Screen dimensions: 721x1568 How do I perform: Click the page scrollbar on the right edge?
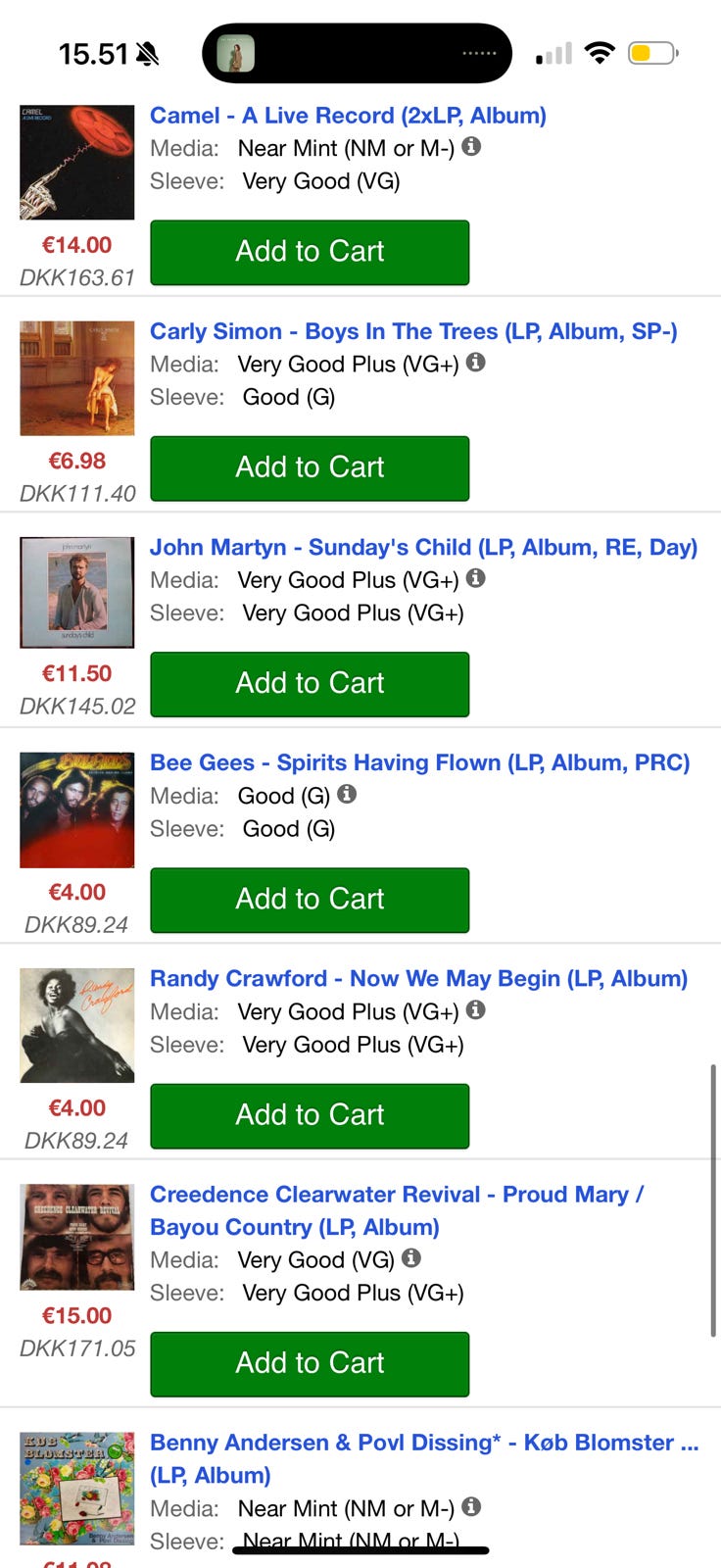tap(713, 1200)
